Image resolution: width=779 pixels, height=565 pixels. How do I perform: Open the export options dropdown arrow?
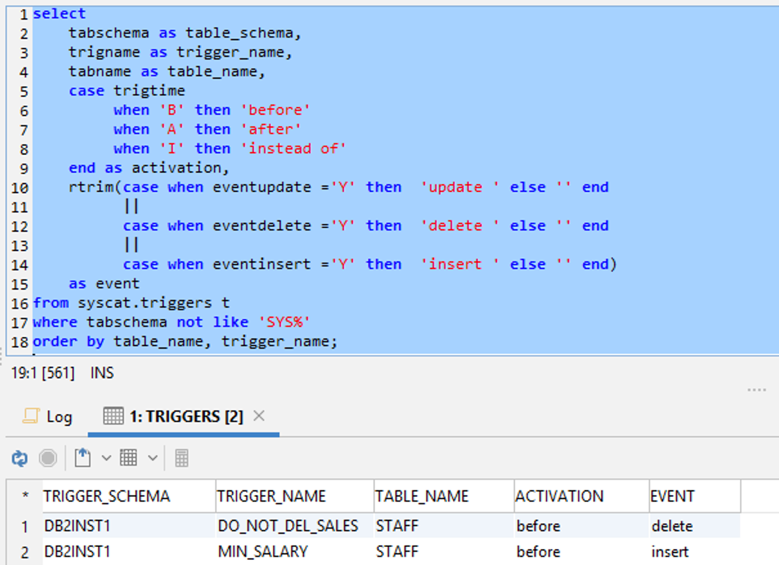pyautogui.click(x=106, y=458)
